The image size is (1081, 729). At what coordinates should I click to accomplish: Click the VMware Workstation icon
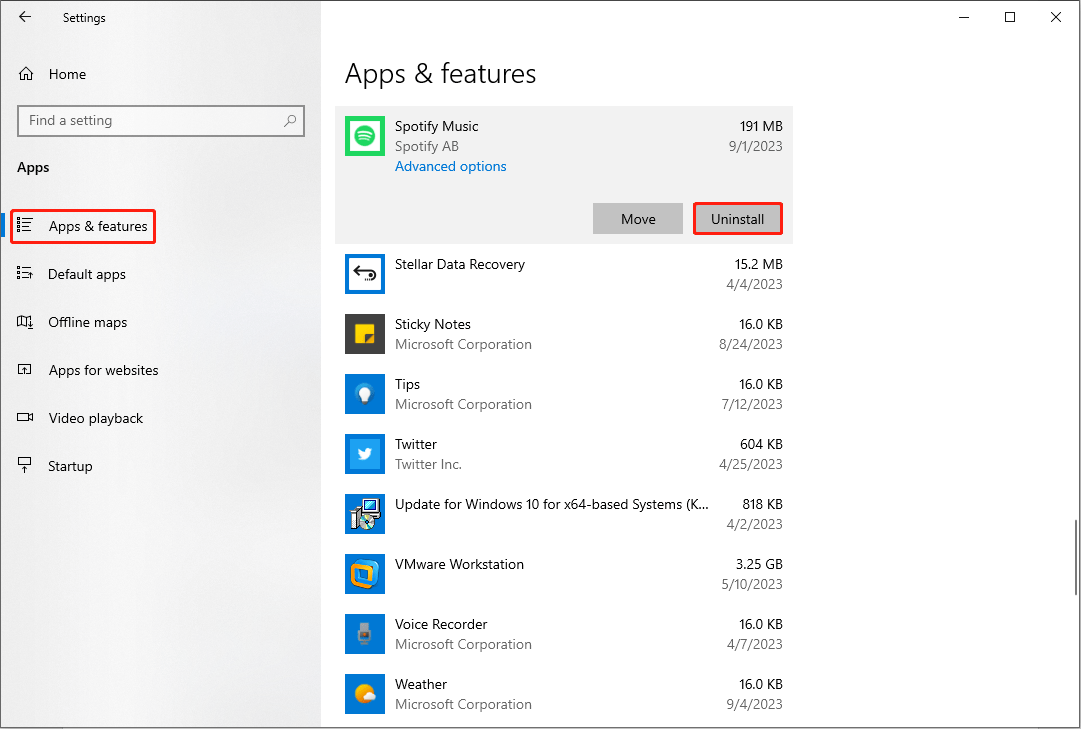365,574
